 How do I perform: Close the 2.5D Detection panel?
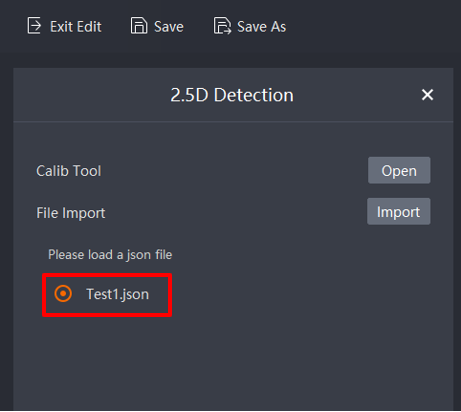click(427, 95)
